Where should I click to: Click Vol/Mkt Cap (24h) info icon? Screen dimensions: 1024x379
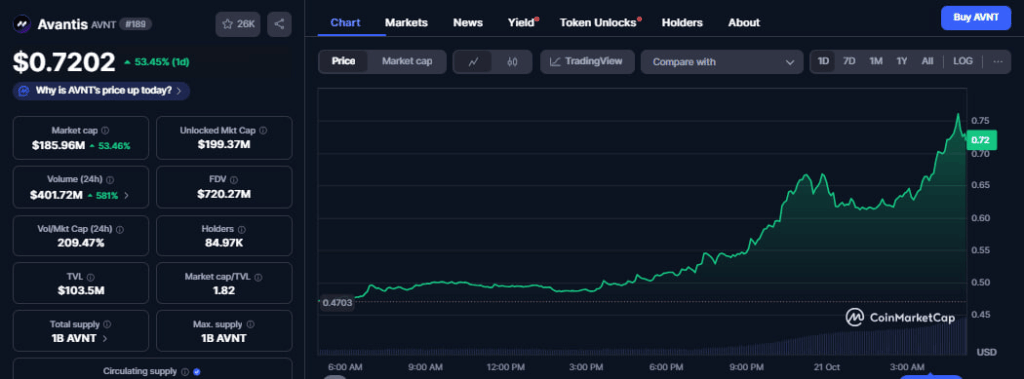click(120, 229)
